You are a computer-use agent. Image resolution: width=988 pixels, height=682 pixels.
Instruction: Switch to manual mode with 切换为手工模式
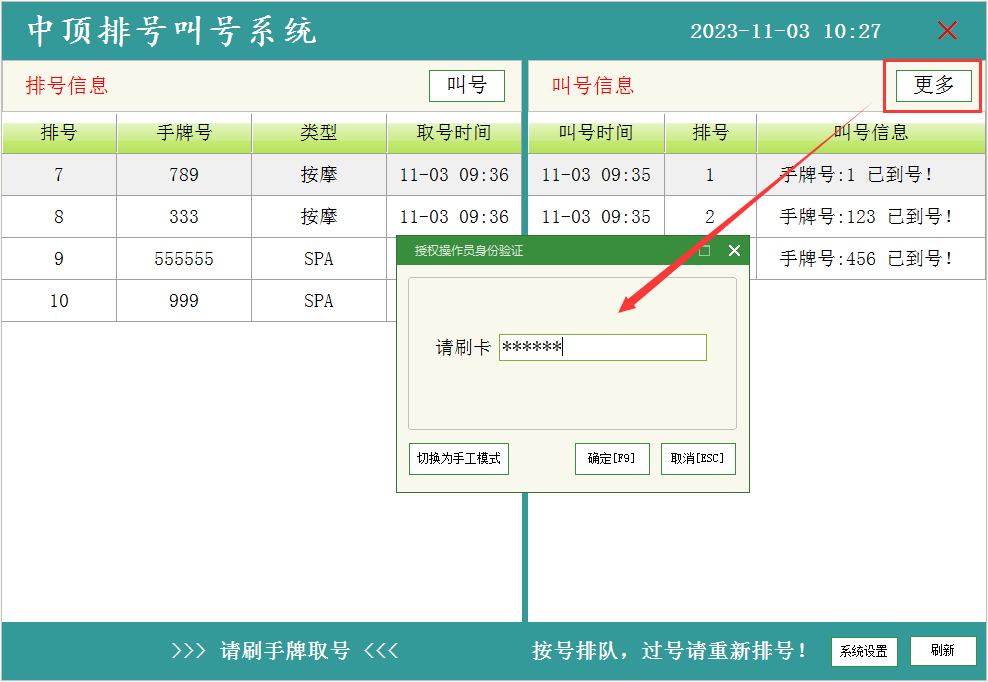coord(459,459)
